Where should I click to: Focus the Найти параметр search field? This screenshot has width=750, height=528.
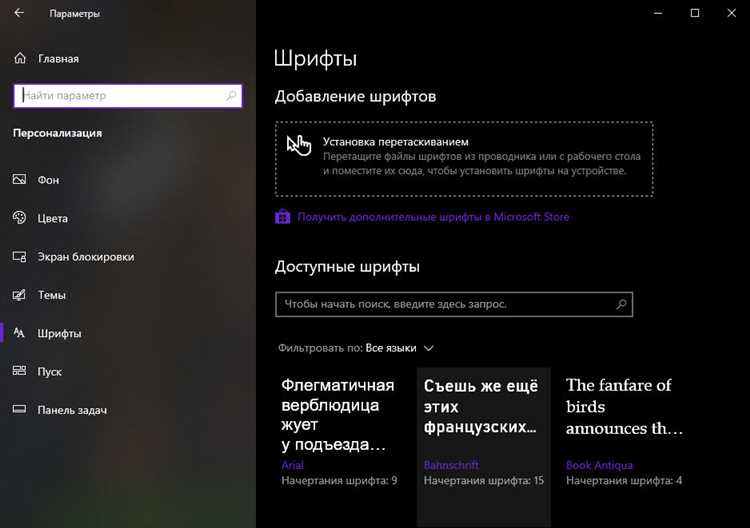128,96
